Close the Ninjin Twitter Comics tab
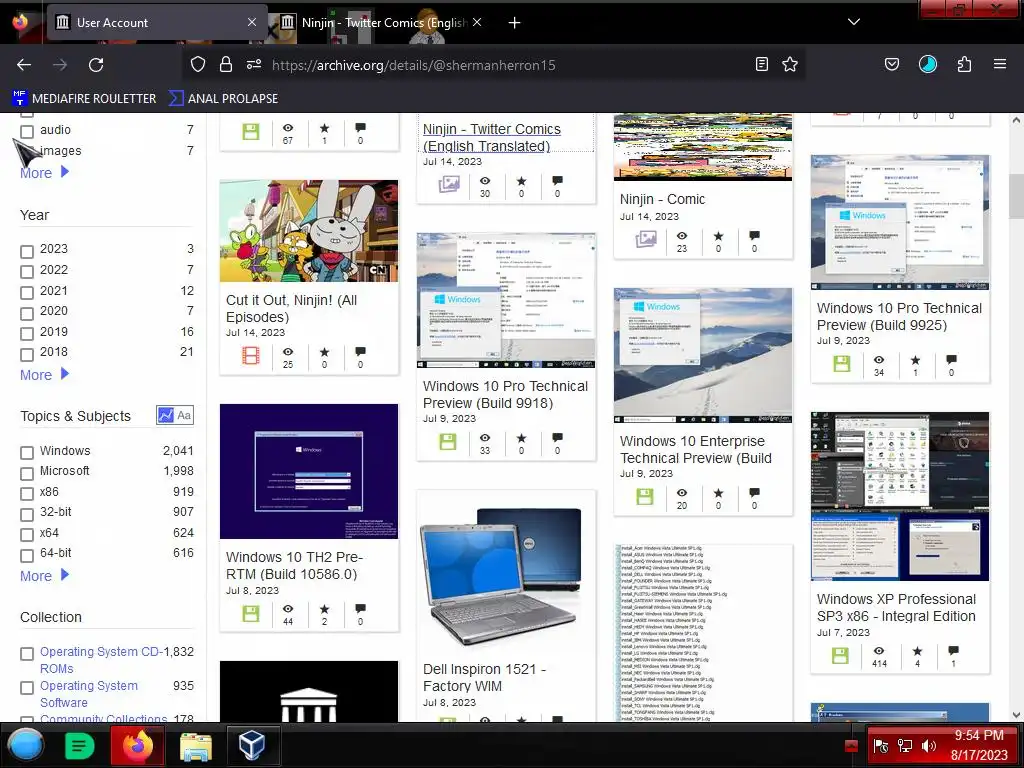This screenshot has height=768, width=1024. (x=477, y=22)
